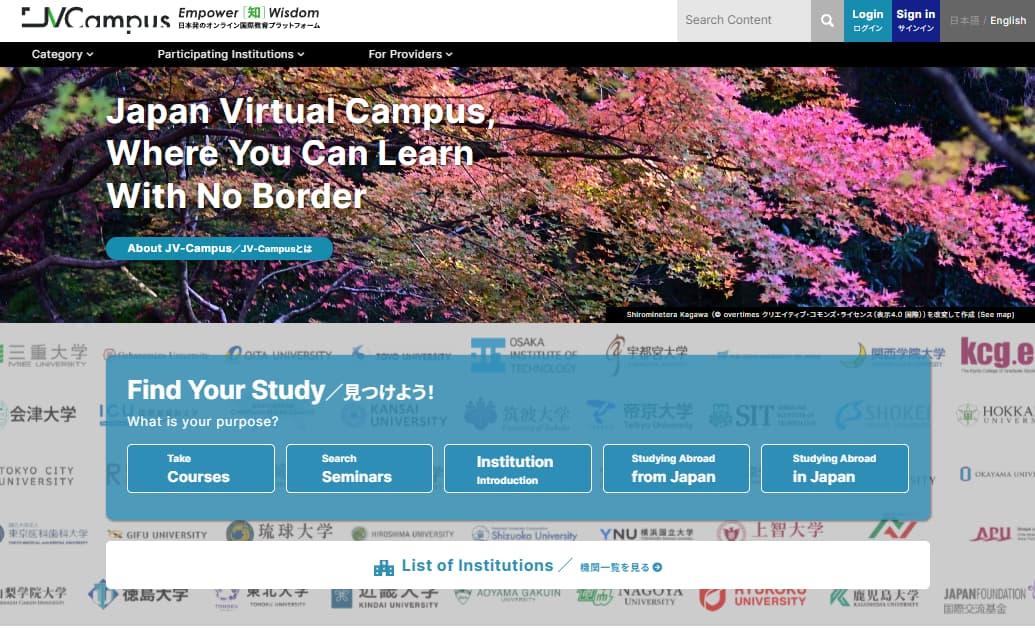Switch language to 日本語
Image resolution: width=1035 pixels, height=628 pixels.
(966, 20)
